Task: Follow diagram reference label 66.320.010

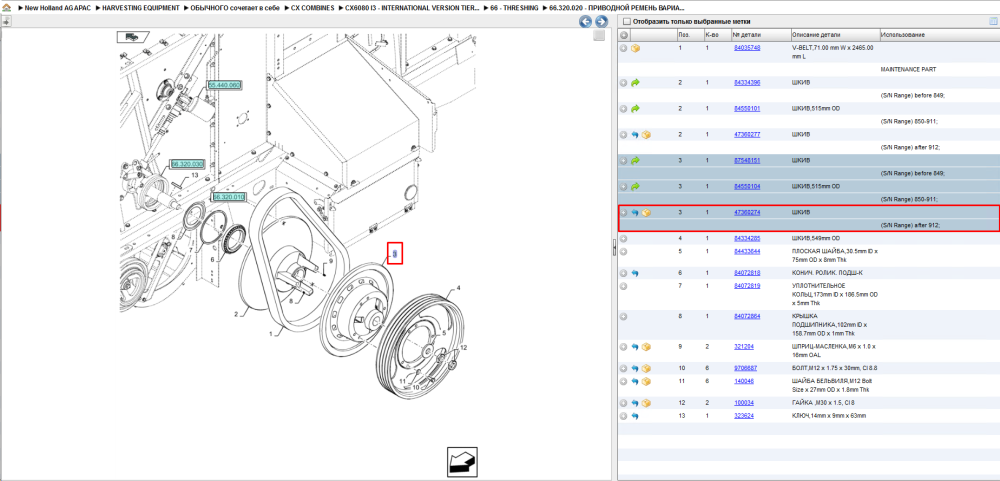Action: pyautogui.click(x=229, y=197)
